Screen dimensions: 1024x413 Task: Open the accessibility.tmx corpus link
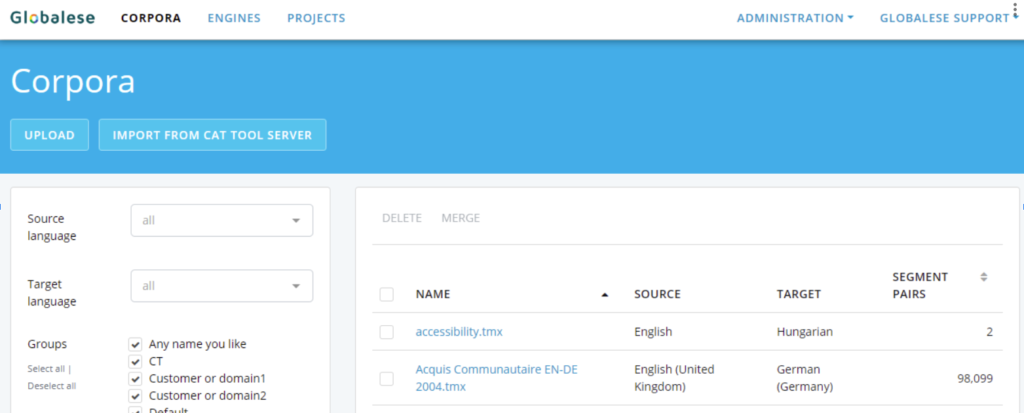[459, 332]
